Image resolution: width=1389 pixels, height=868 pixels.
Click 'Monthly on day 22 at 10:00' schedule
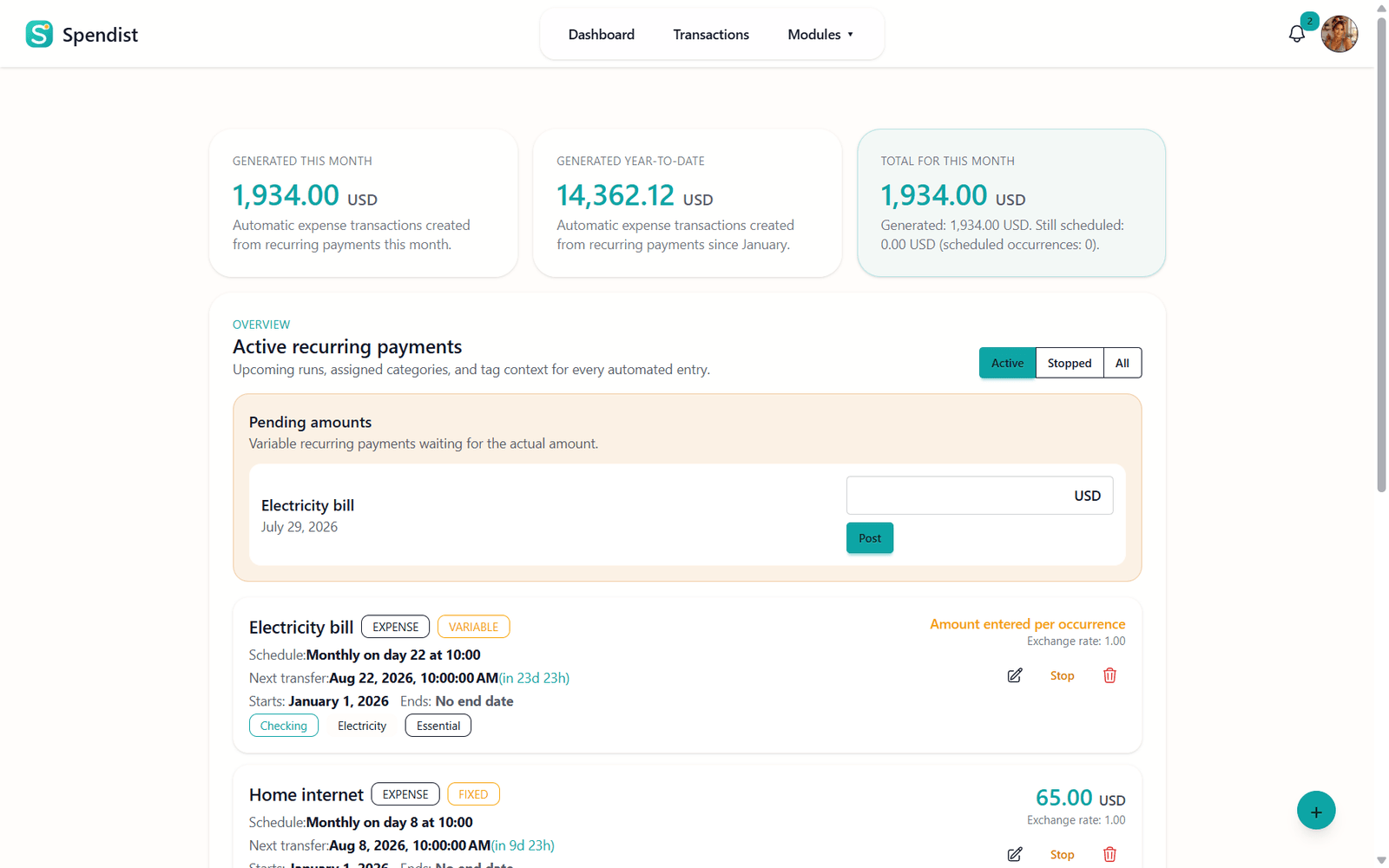pos(393,655)
